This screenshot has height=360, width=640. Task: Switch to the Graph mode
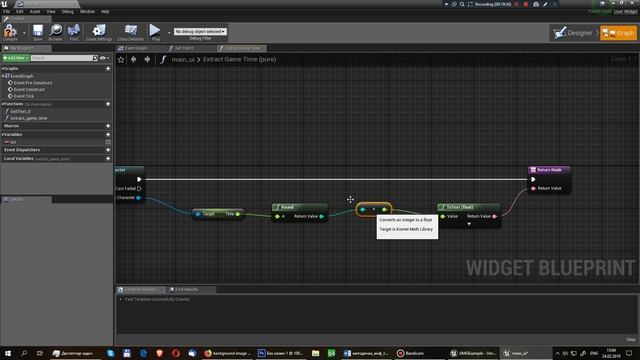[618, 33]
